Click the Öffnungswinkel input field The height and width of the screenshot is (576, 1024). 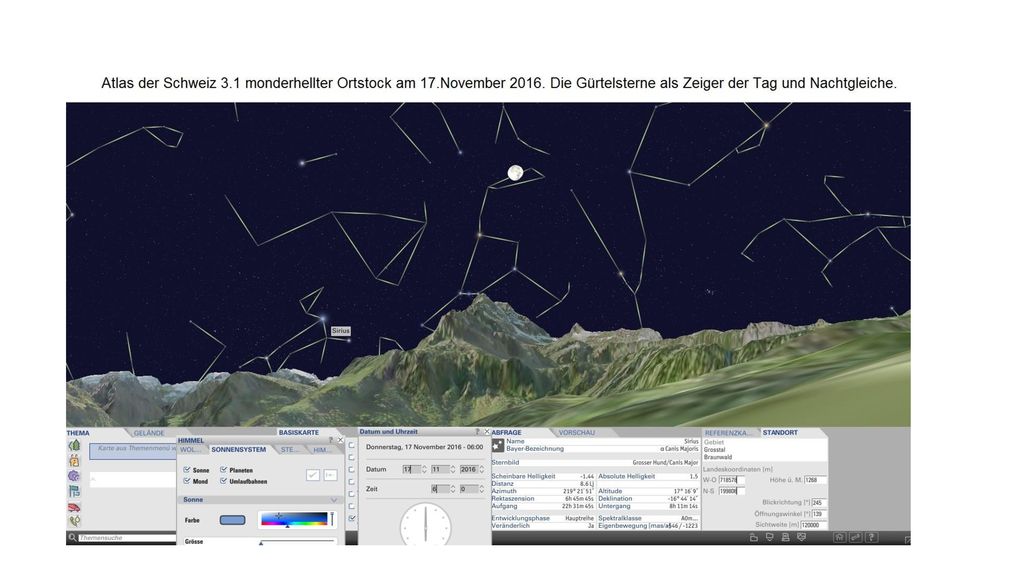point(818,514)
